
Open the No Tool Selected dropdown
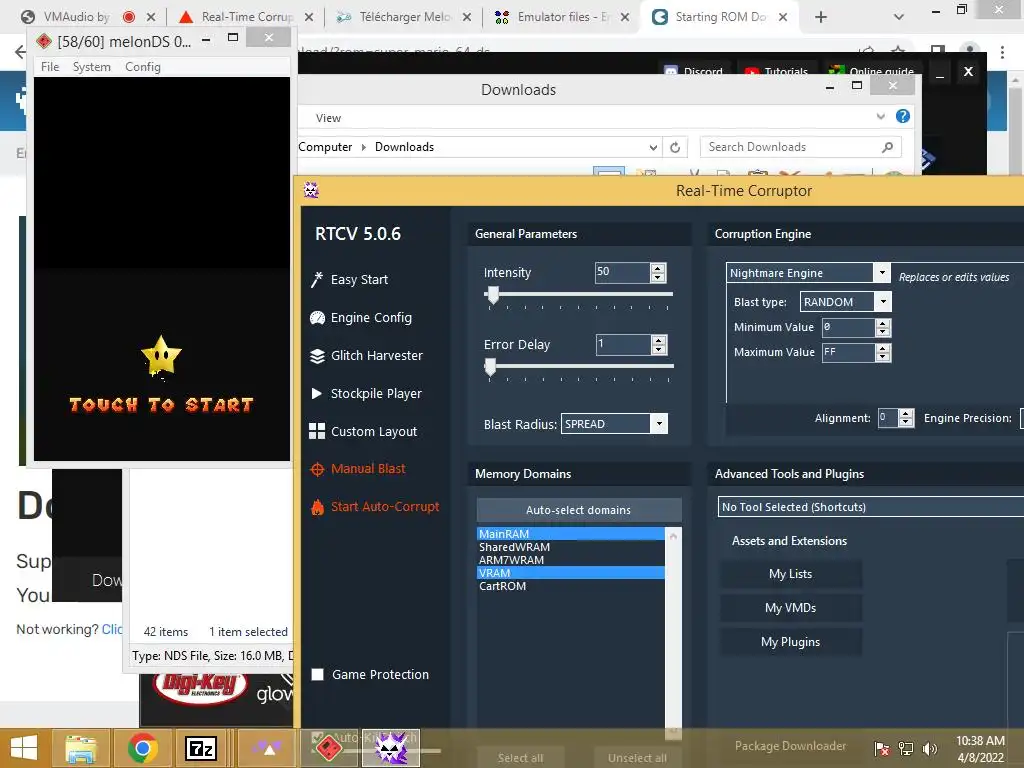[871, 507]
